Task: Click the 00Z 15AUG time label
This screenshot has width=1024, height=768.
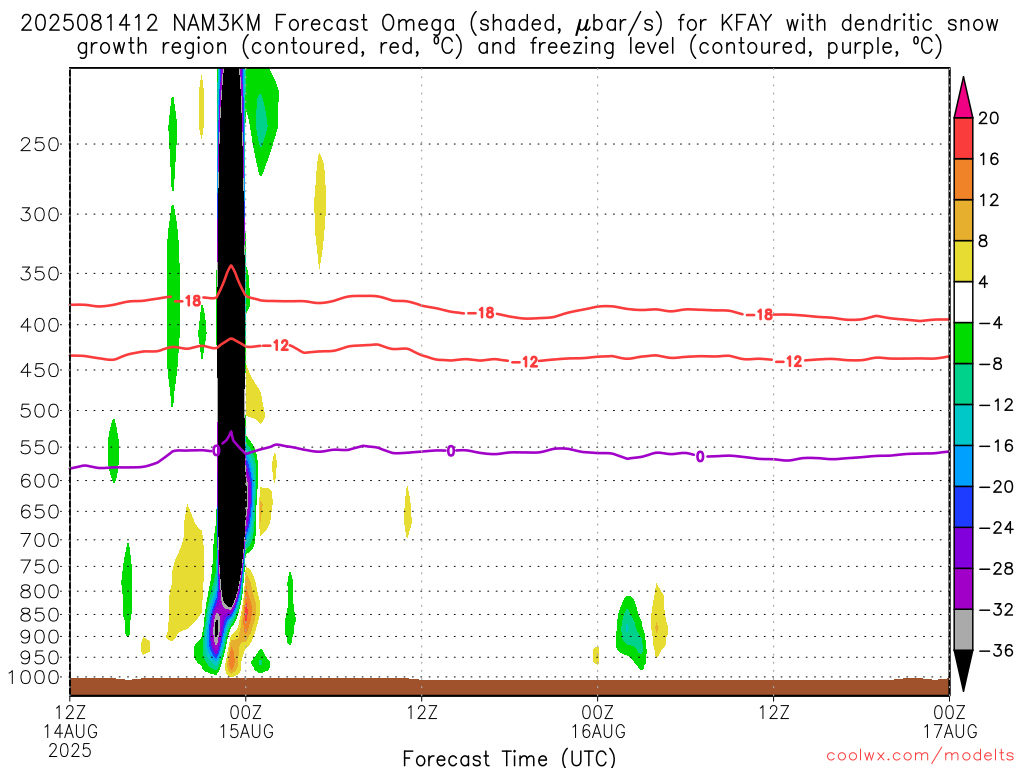Action: 246,721
